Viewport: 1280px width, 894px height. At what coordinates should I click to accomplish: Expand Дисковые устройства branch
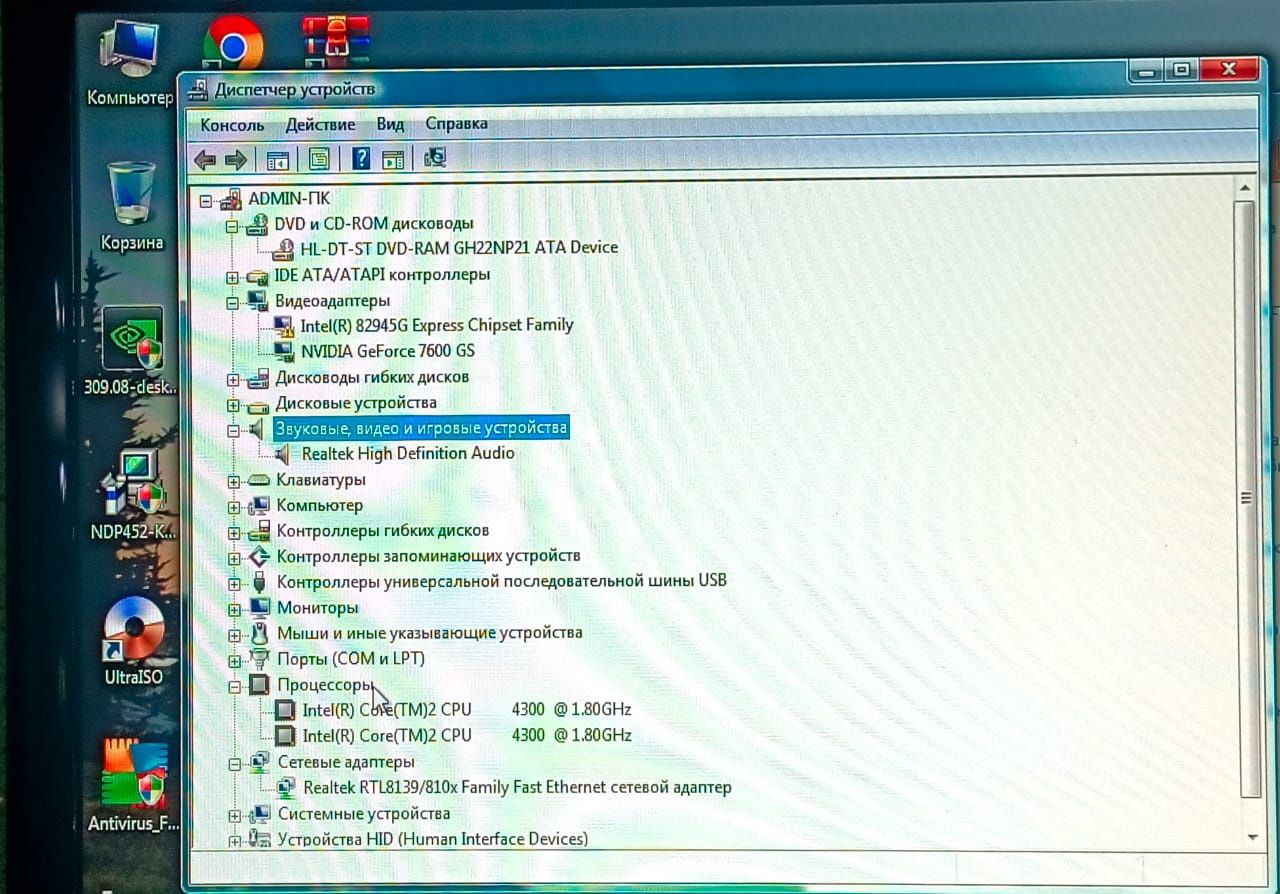tap(233, 405)
